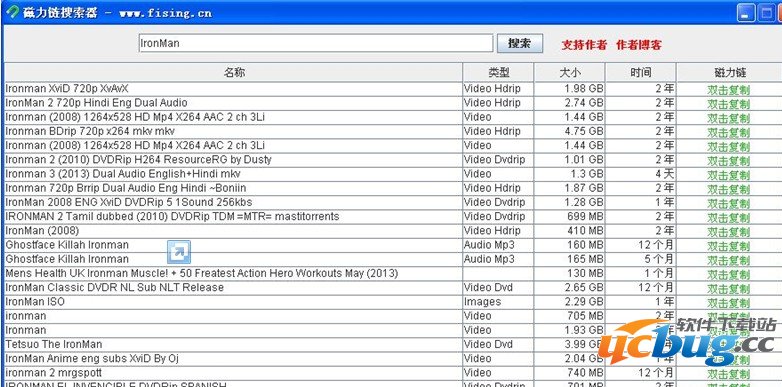This screenshot has width=782, height=387.
Task: Select row IronMan ISO
Action: [393, 302]
